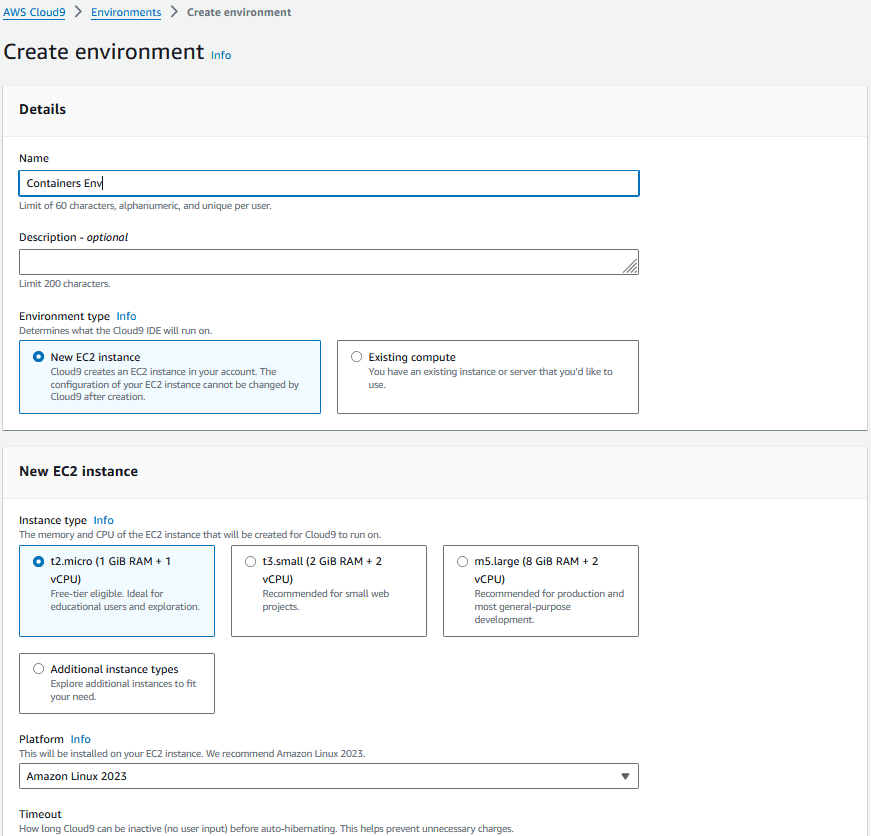Screen dimensions: 871x836
Task: Click 'You have an existing instance' description
Action: (490, 378)
